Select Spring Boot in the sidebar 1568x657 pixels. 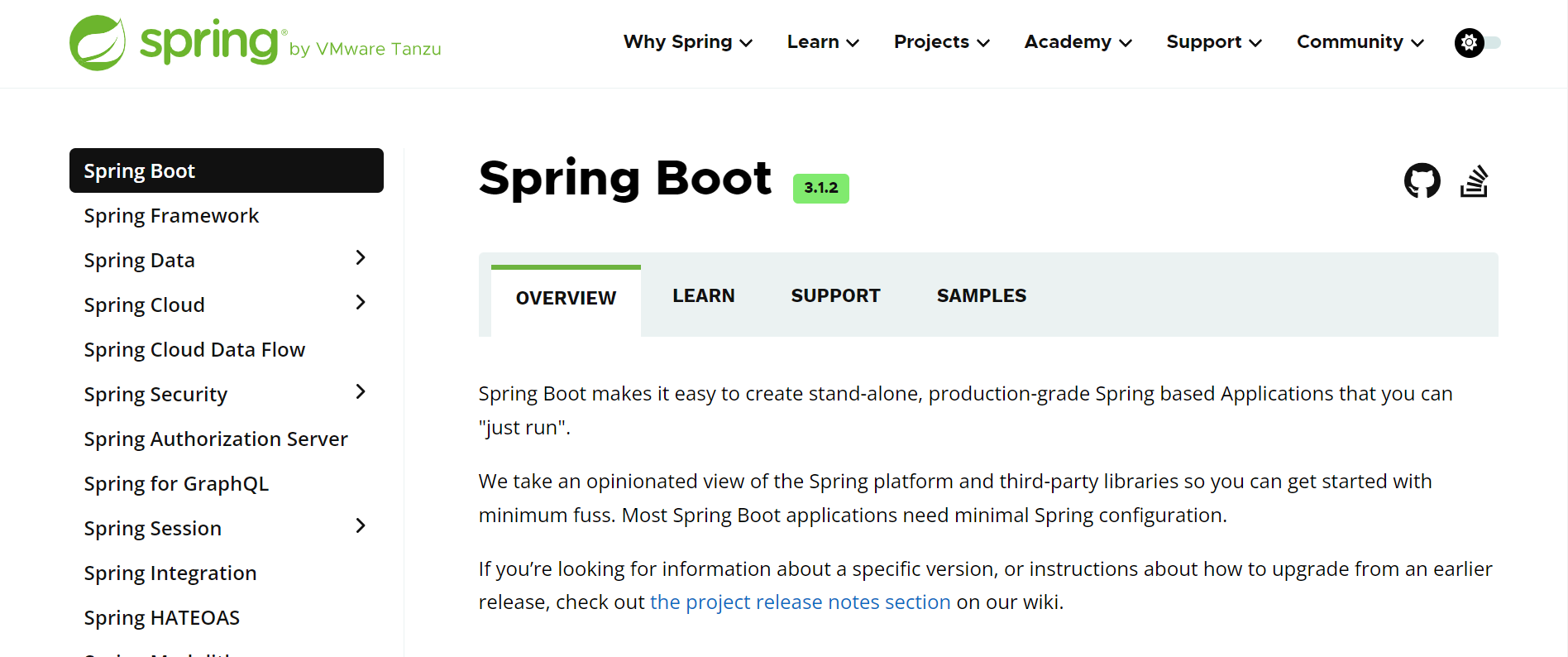coord(227,170)
